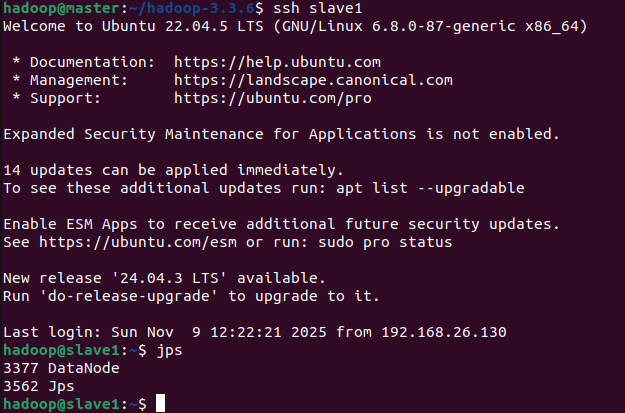Viewport: 625px width, 413px height.
Task: Click the '3562 Jps' output line
Action: 39,385
